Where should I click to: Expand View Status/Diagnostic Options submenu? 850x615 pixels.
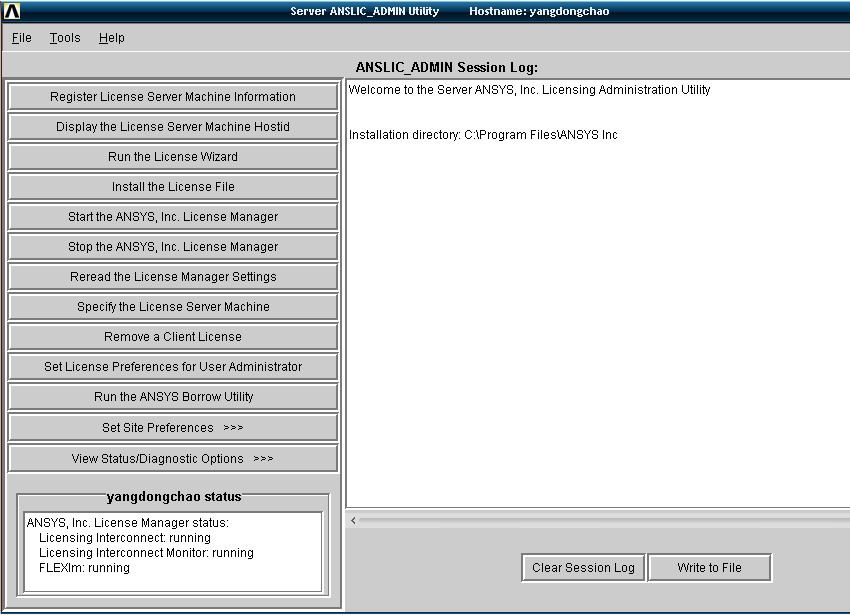173,459
